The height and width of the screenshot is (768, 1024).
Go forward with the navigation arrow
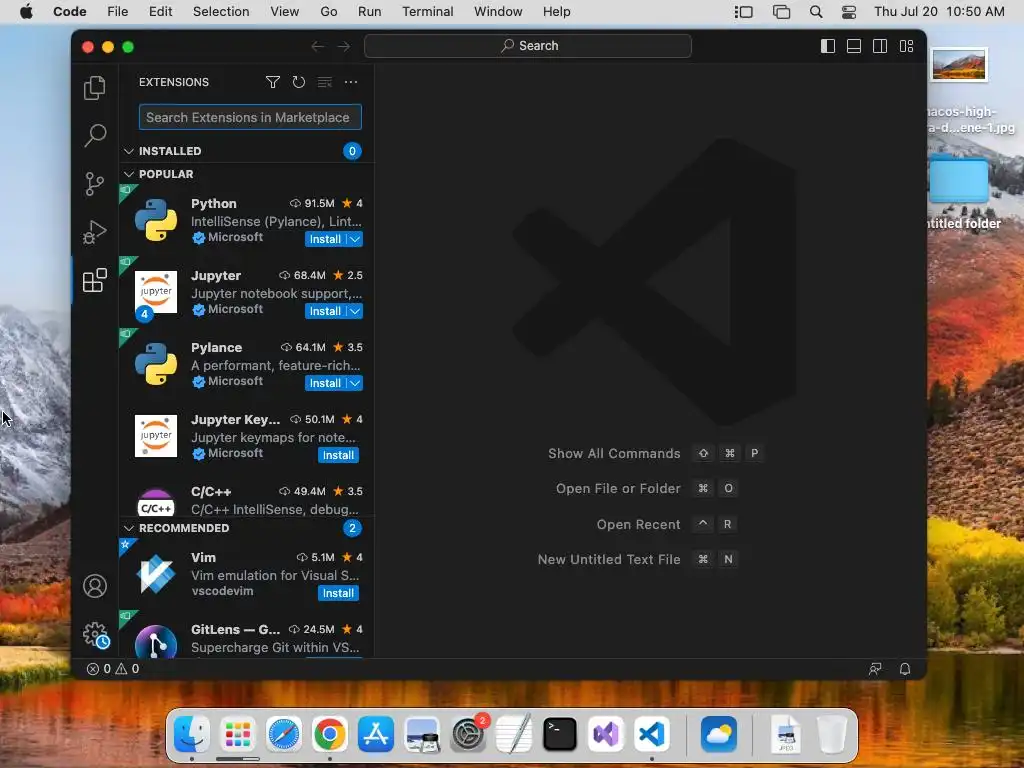point(344,46)
